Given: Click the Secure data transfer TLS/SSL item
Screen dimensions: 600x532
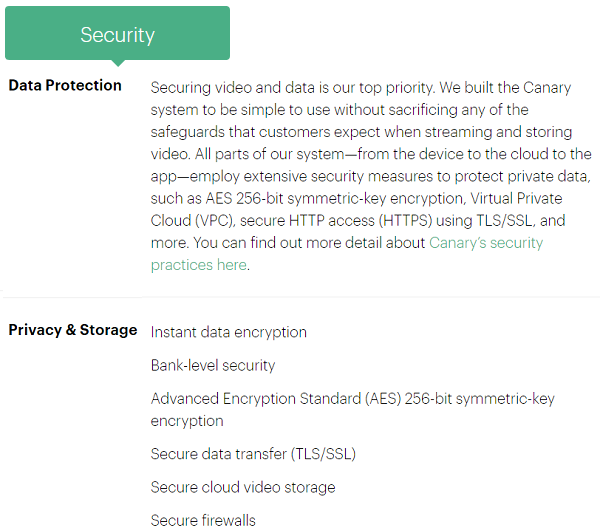Looking at the screenshot, I should tap(253, 454).
